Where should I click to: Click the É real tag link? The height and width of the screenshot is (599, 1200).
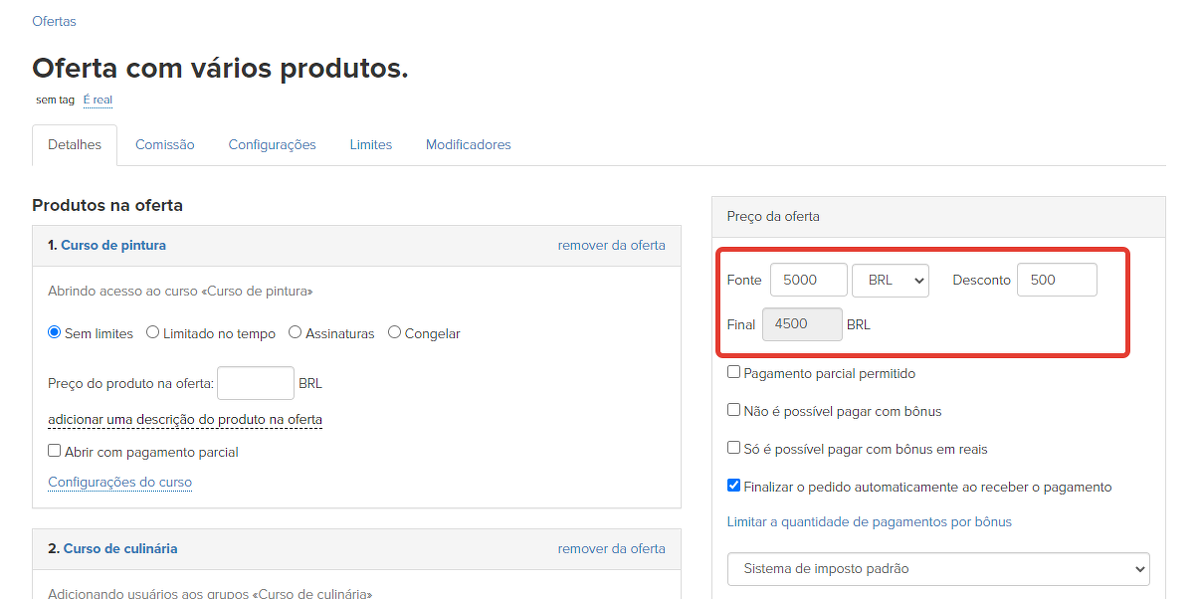point(98,100)
